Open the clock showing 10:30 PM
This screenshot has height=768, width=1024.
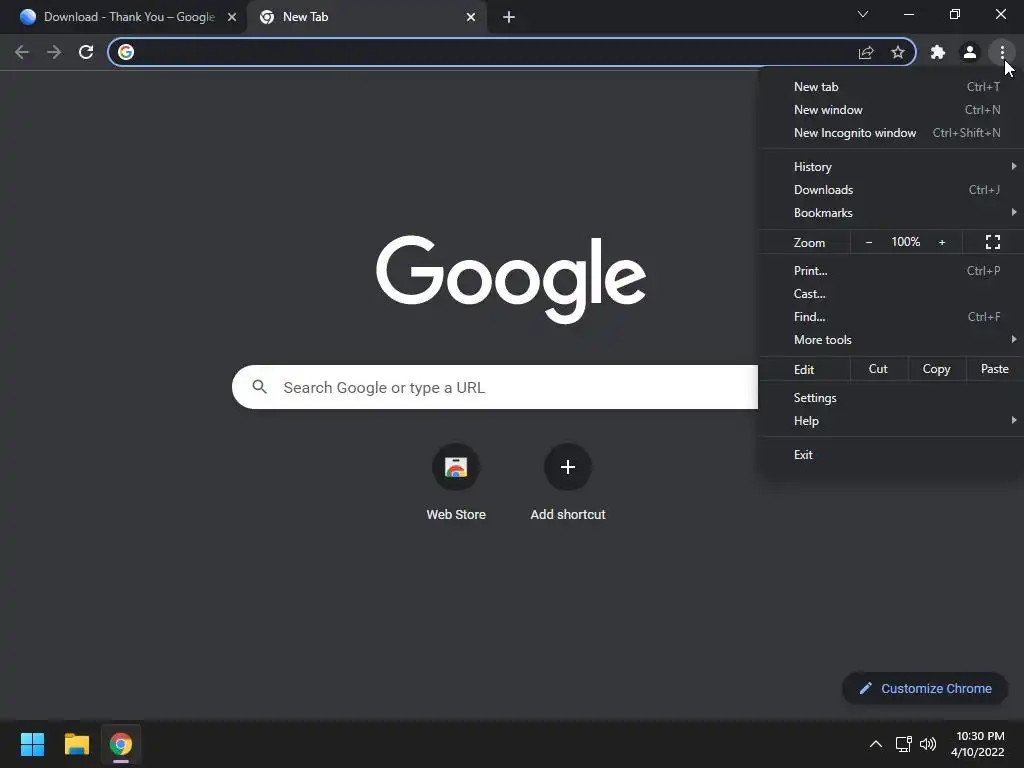coord(978,744)
